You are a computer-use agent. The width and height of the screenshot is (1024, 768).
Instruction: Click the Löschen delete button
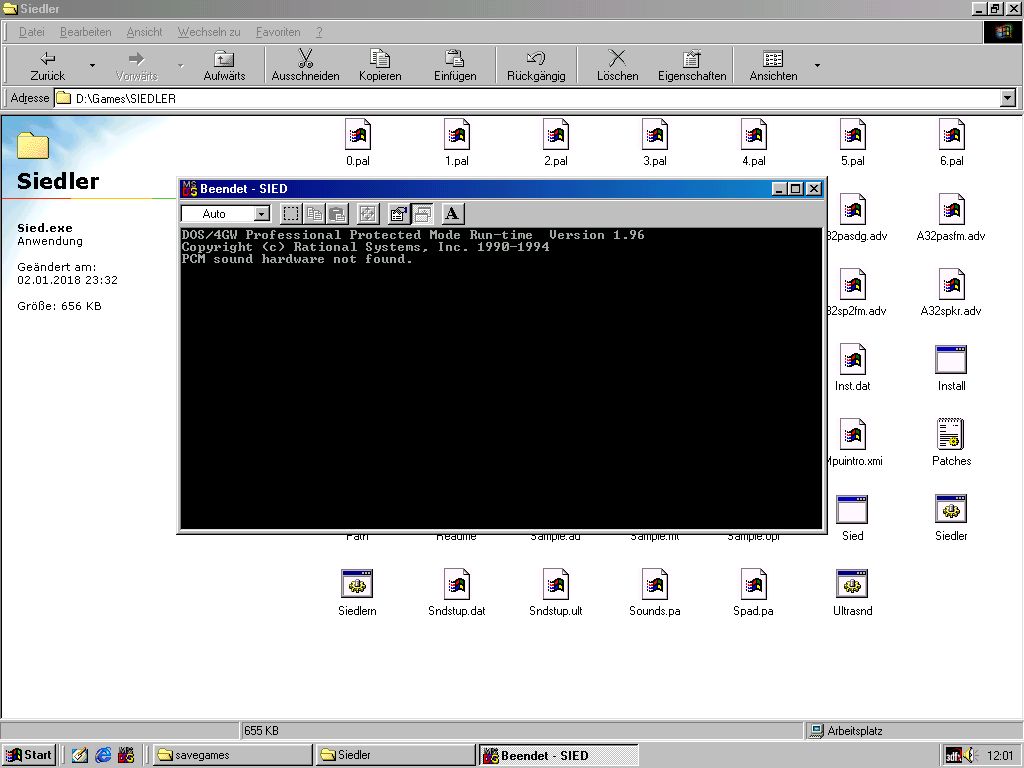pos(617,66)
